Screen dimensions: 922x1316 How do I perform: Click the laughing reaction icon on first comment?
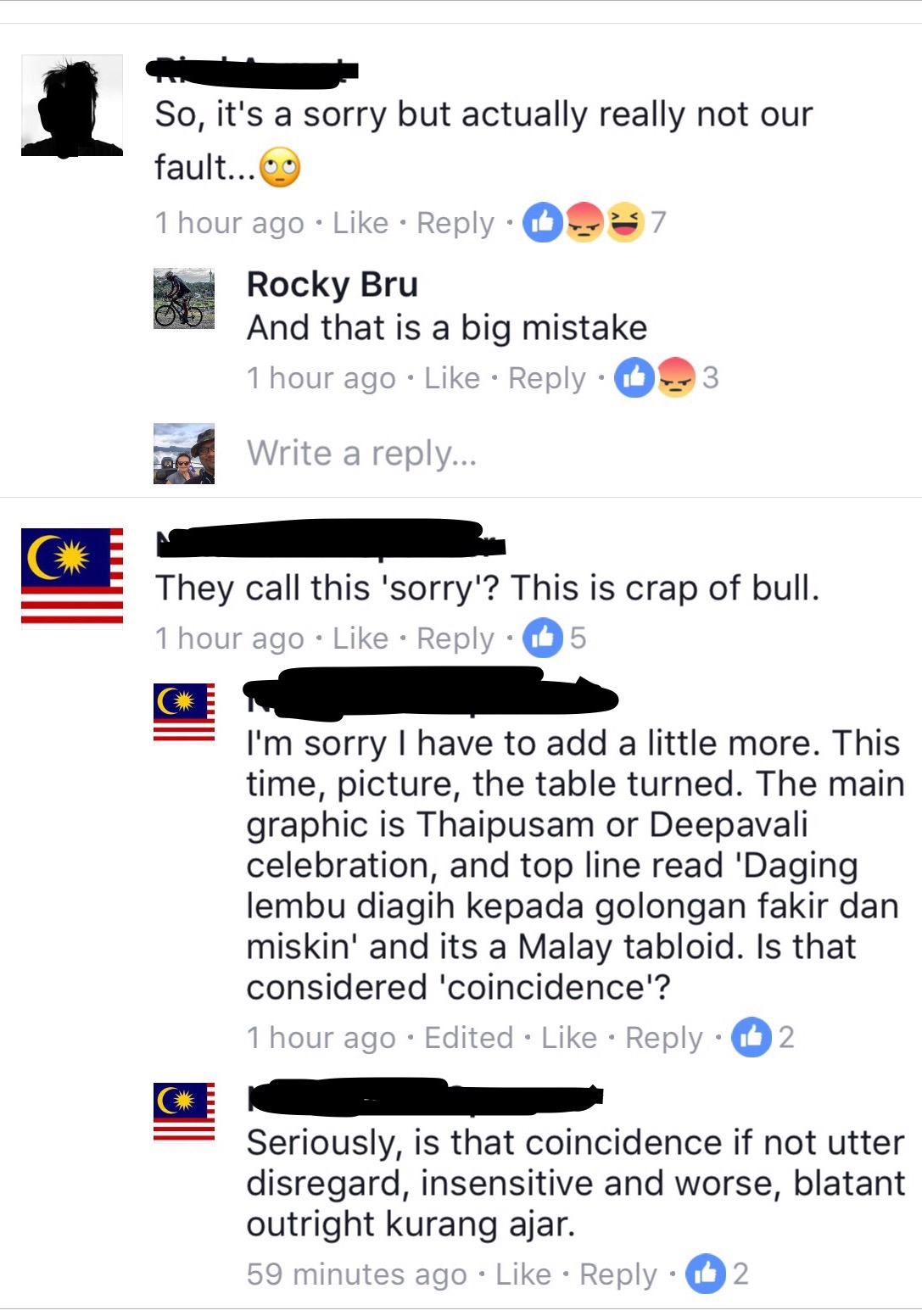tap(624, 222)
